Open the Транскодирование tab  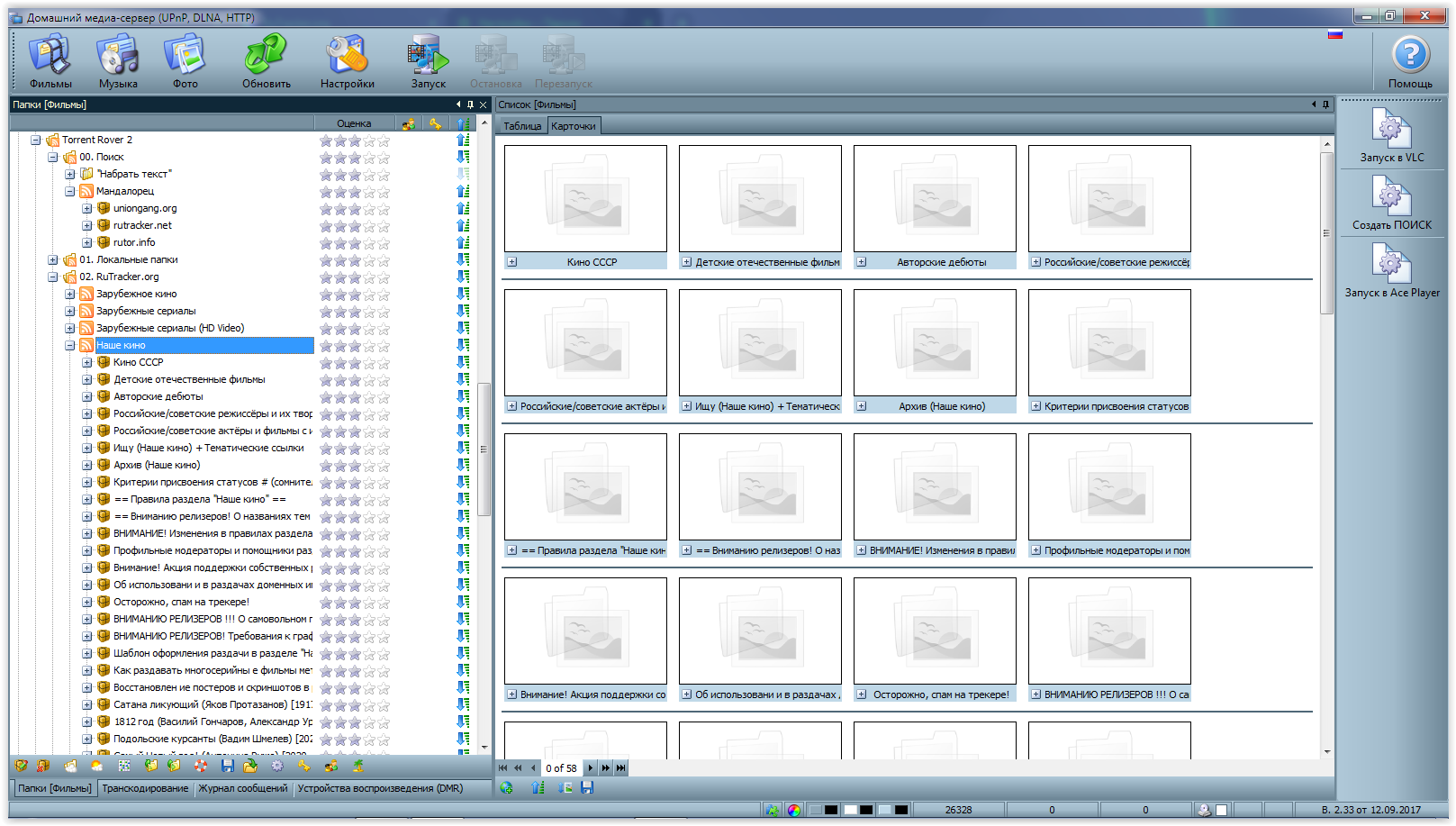[145, 788]
